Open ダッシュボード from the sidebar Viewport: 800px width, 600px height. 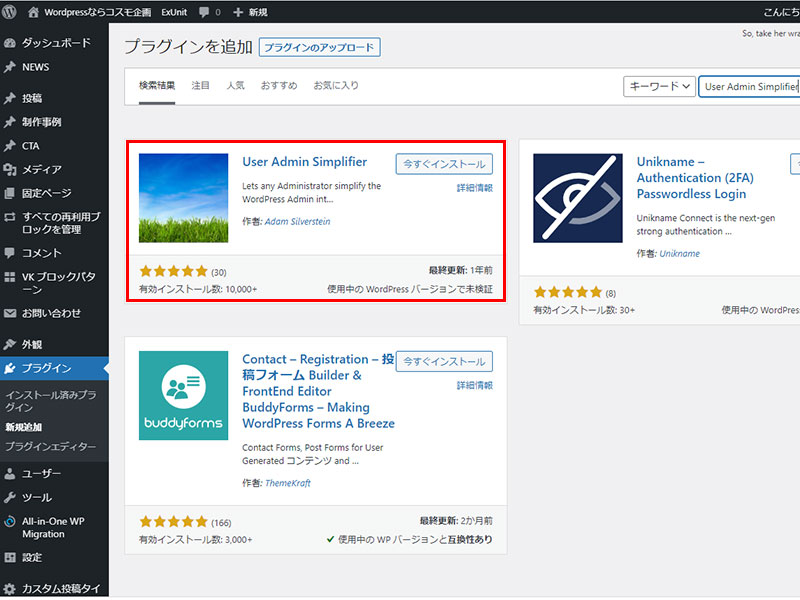click(x=55, y=43)
